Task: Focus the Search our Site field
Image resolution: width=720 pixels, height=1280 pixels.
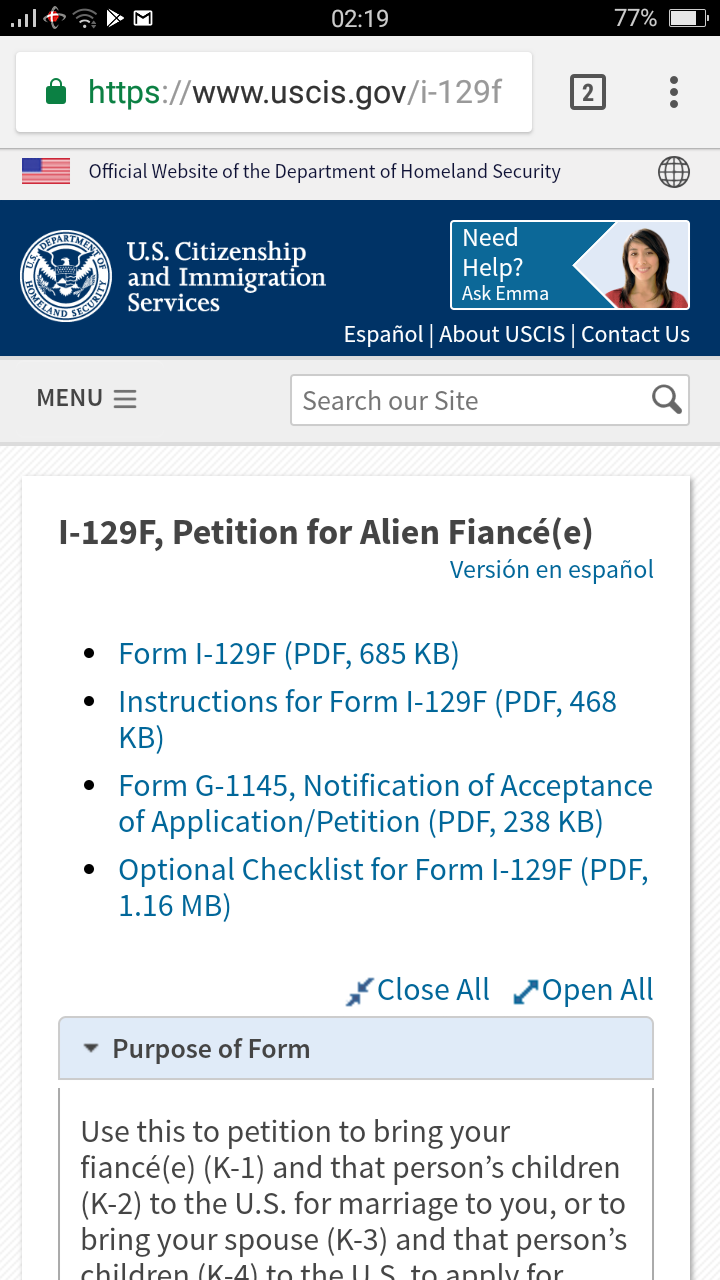Action: coord(470,400)
